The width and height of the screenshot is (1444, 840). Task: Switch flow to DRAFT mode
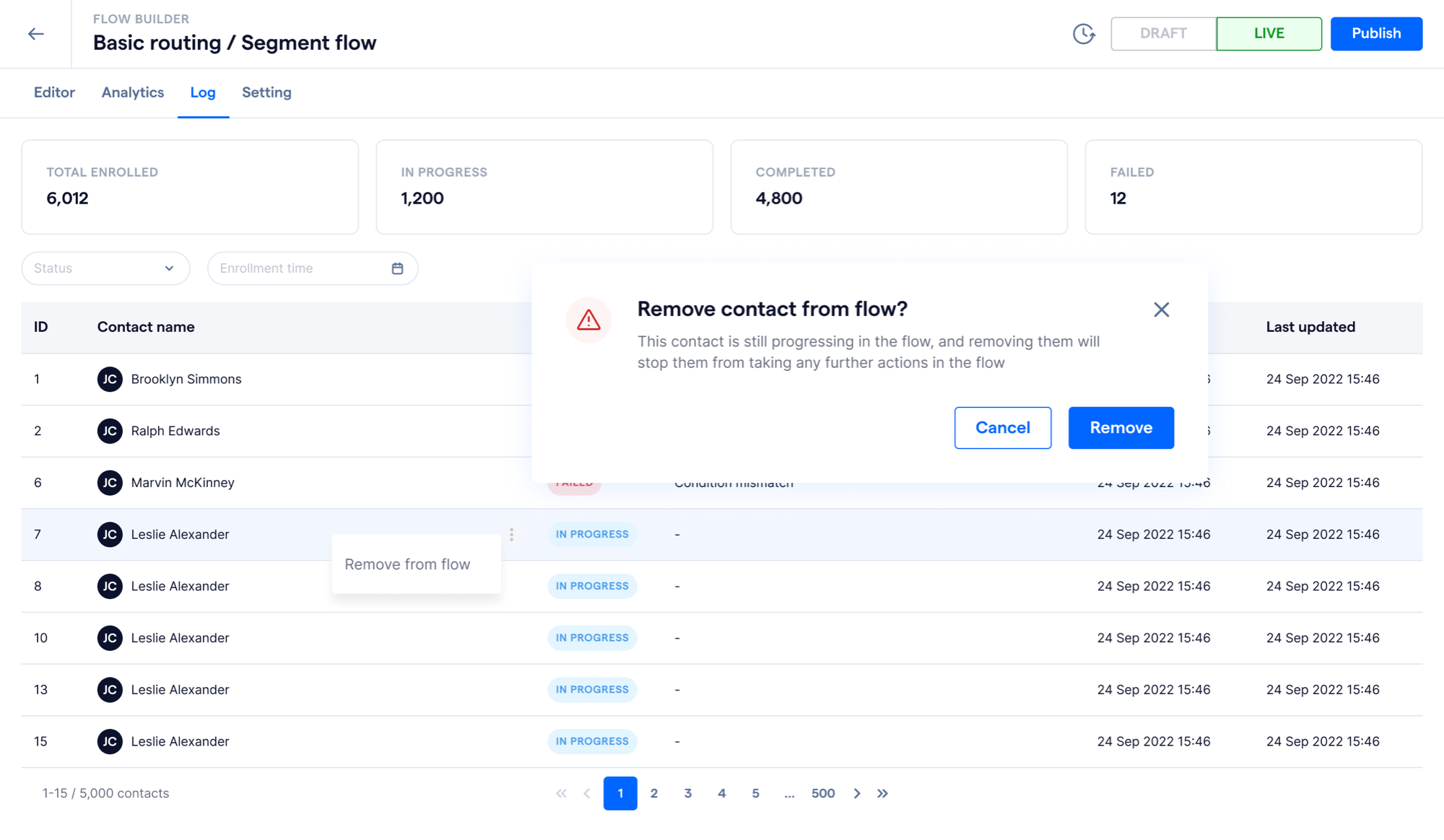point(1163,34)
